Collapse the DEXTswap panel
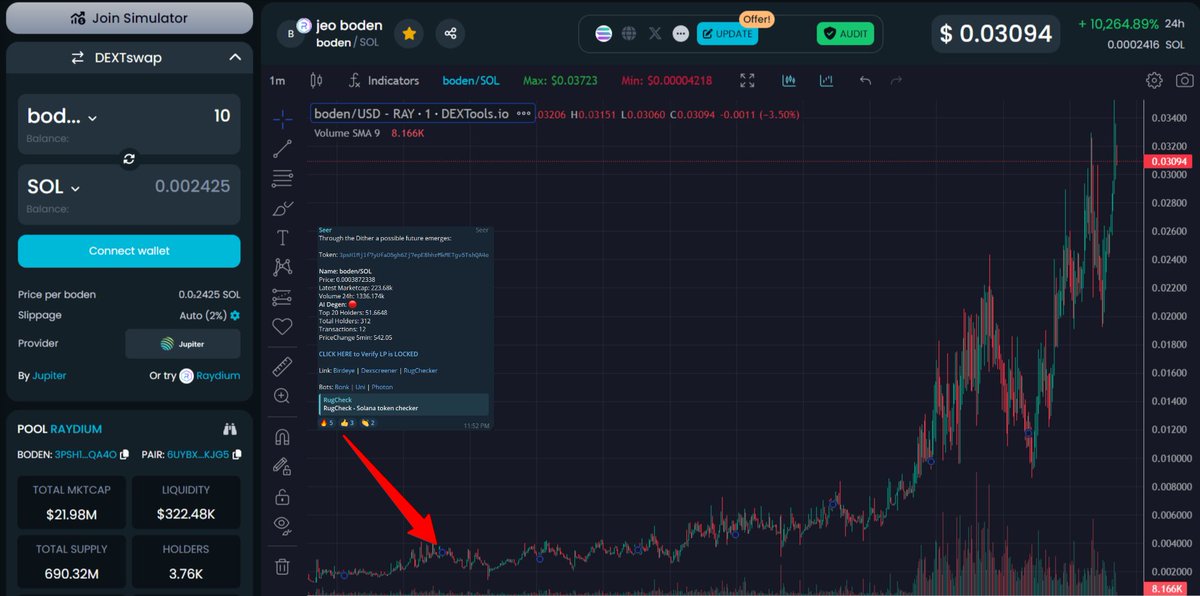This screenshot has height=596, width=1200. point(235,58)
